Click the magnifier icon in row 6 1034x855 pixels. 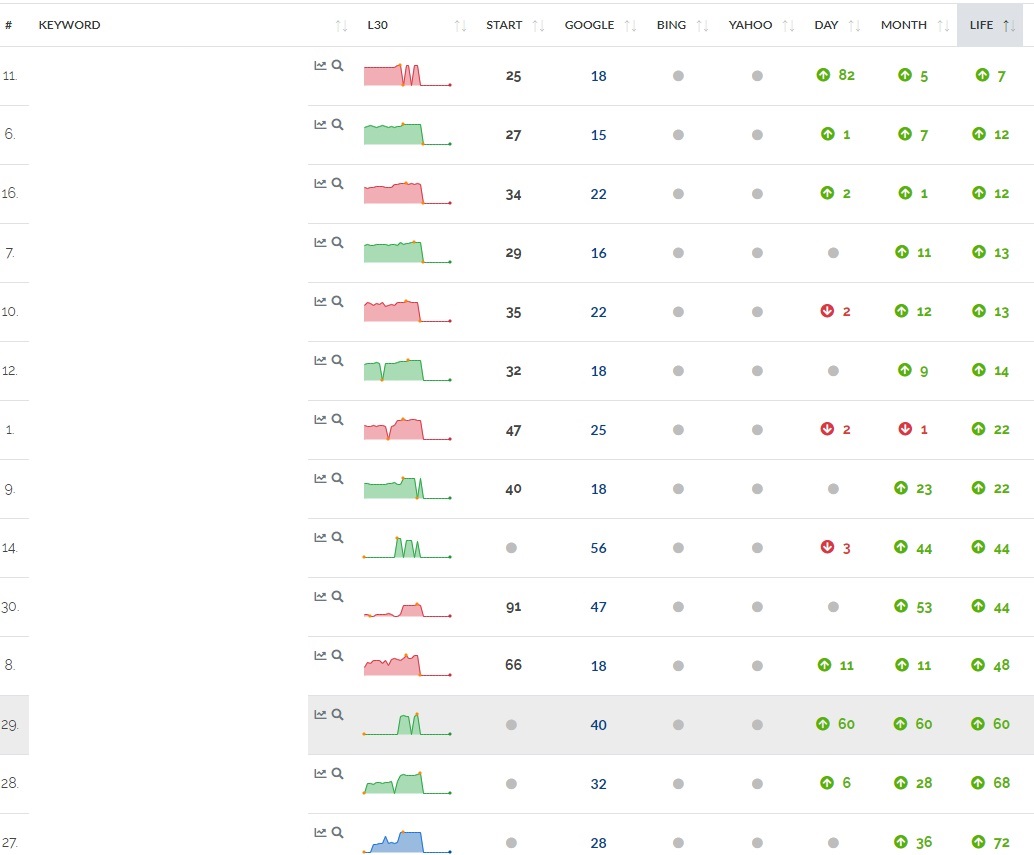pyautogui.click(x=338, y=124)
